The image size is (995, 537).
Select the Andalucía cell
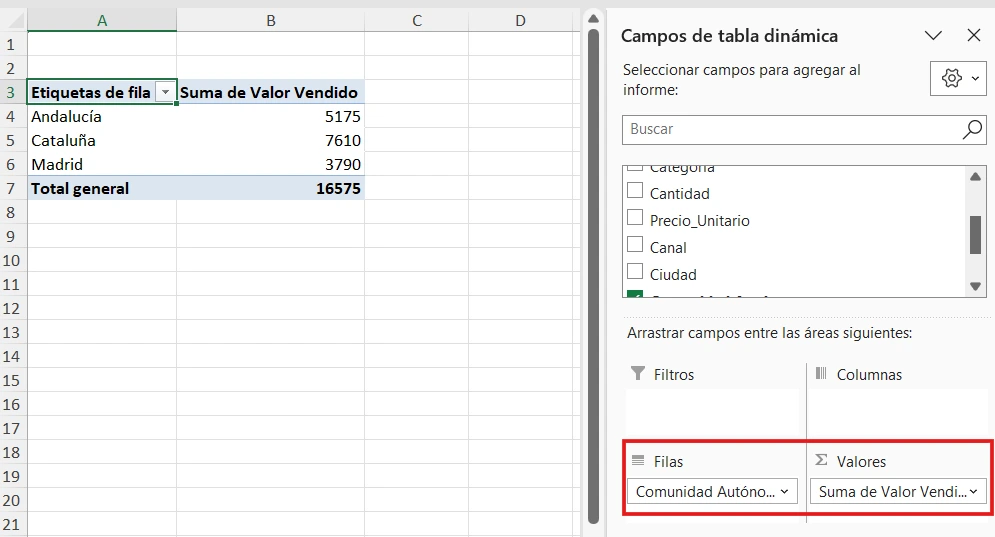(102, 117)
